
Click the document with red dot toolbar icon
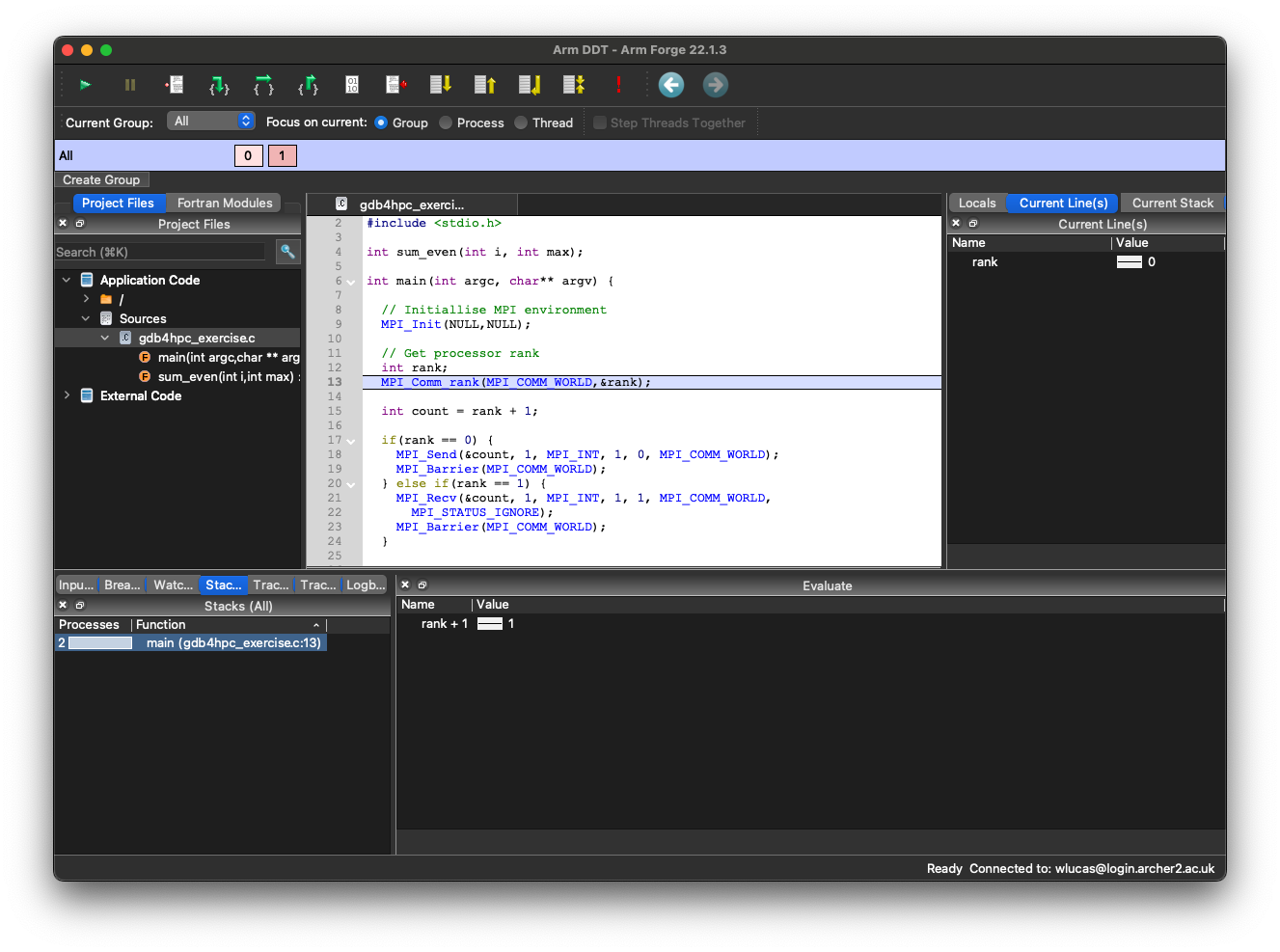click(x=395, y=85)
